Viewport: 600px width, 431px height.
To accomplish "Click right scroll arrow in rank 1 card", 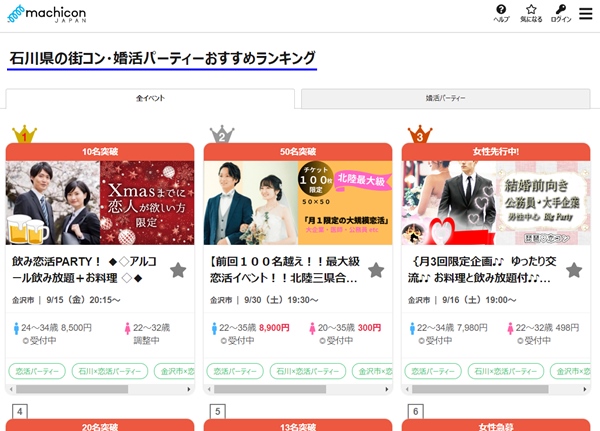I will [x=189, y=389].
